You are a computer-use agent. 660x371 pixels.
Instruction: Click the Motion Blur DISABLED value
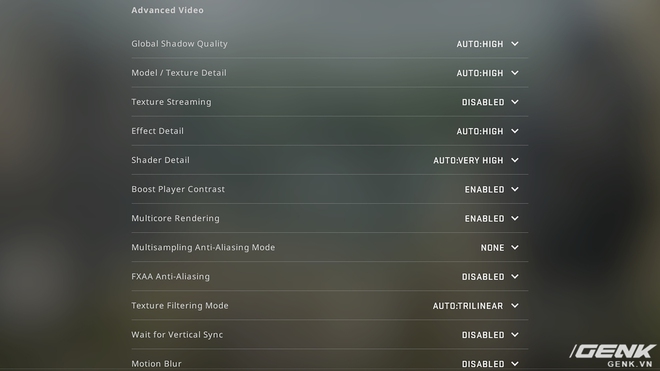[x=483, y=364]
